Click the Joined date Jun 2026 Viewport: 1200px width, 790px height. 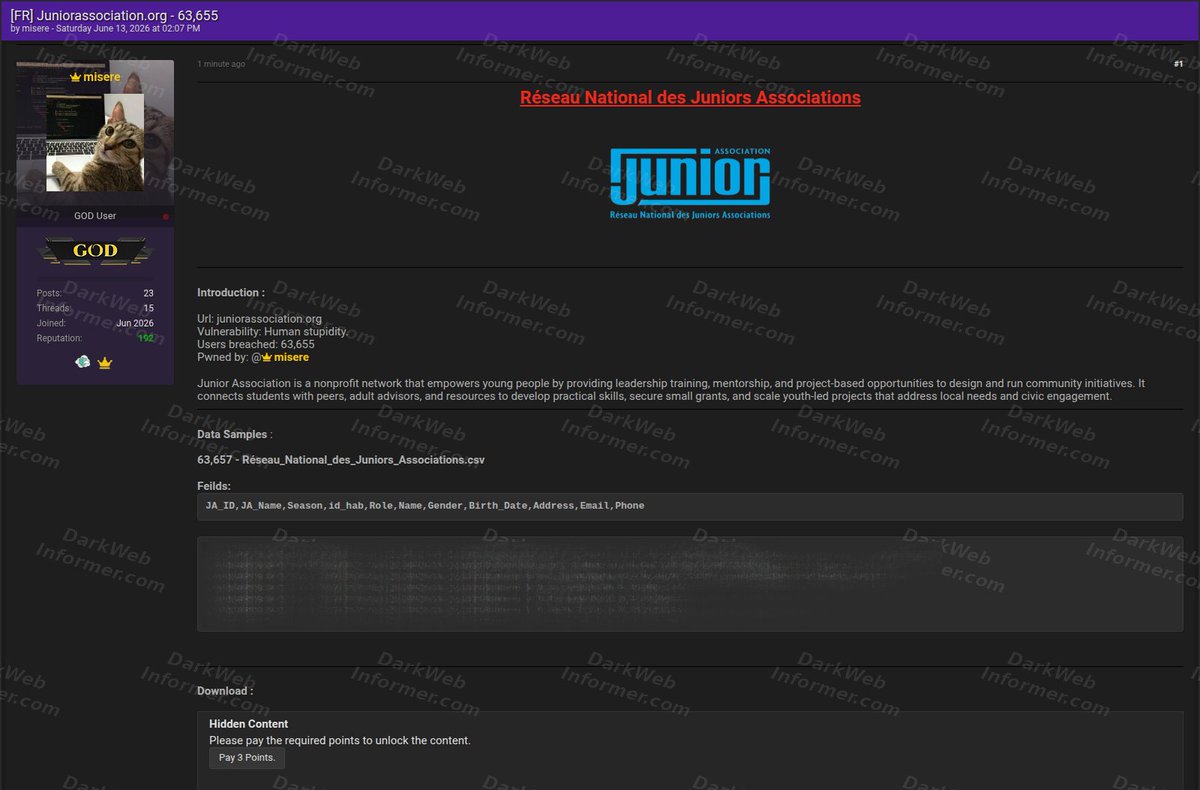pos(135,323)
